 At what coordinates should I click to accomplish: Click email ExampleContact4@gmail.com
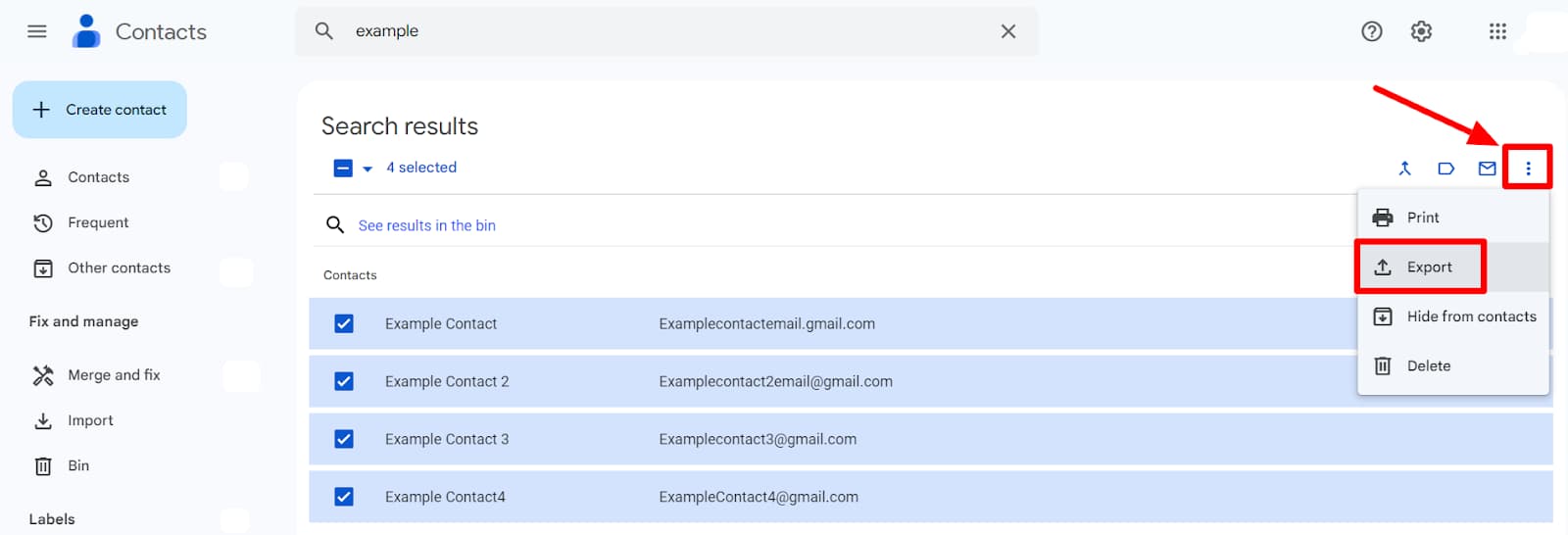point(759,497)
